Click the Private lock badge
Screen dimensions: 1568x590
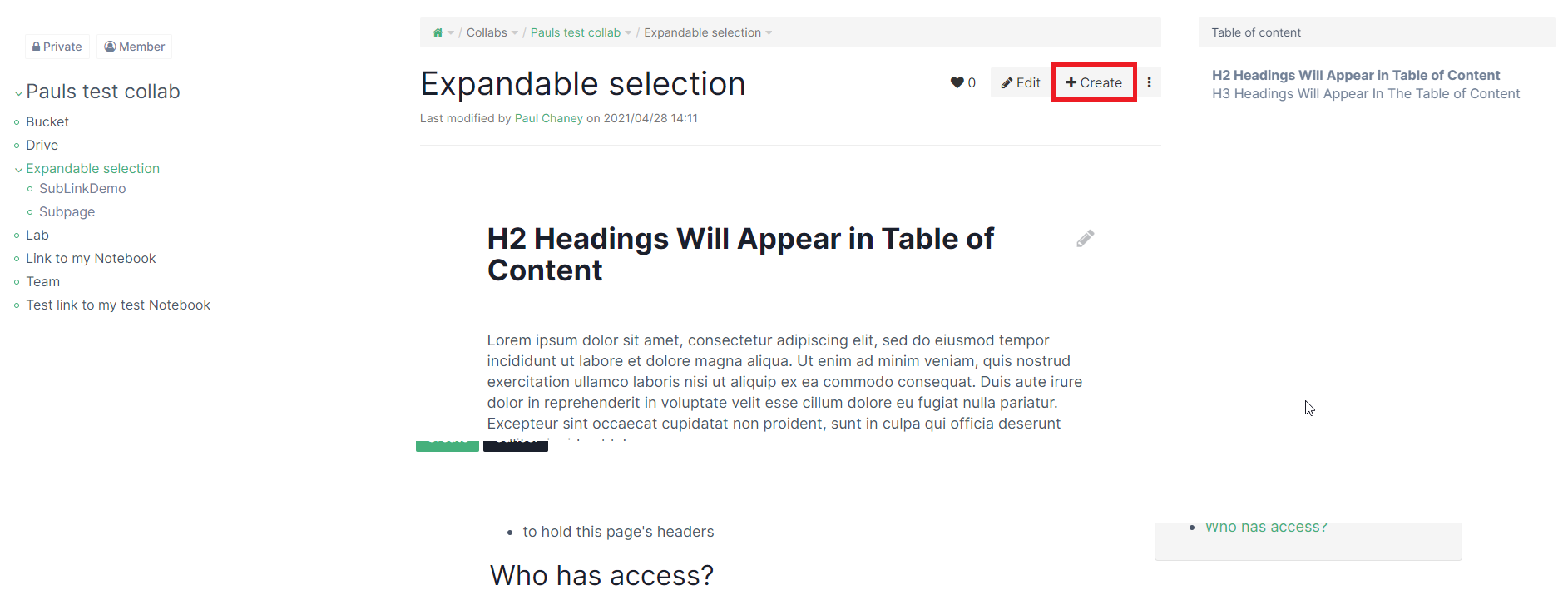click(x=57, y=47)
